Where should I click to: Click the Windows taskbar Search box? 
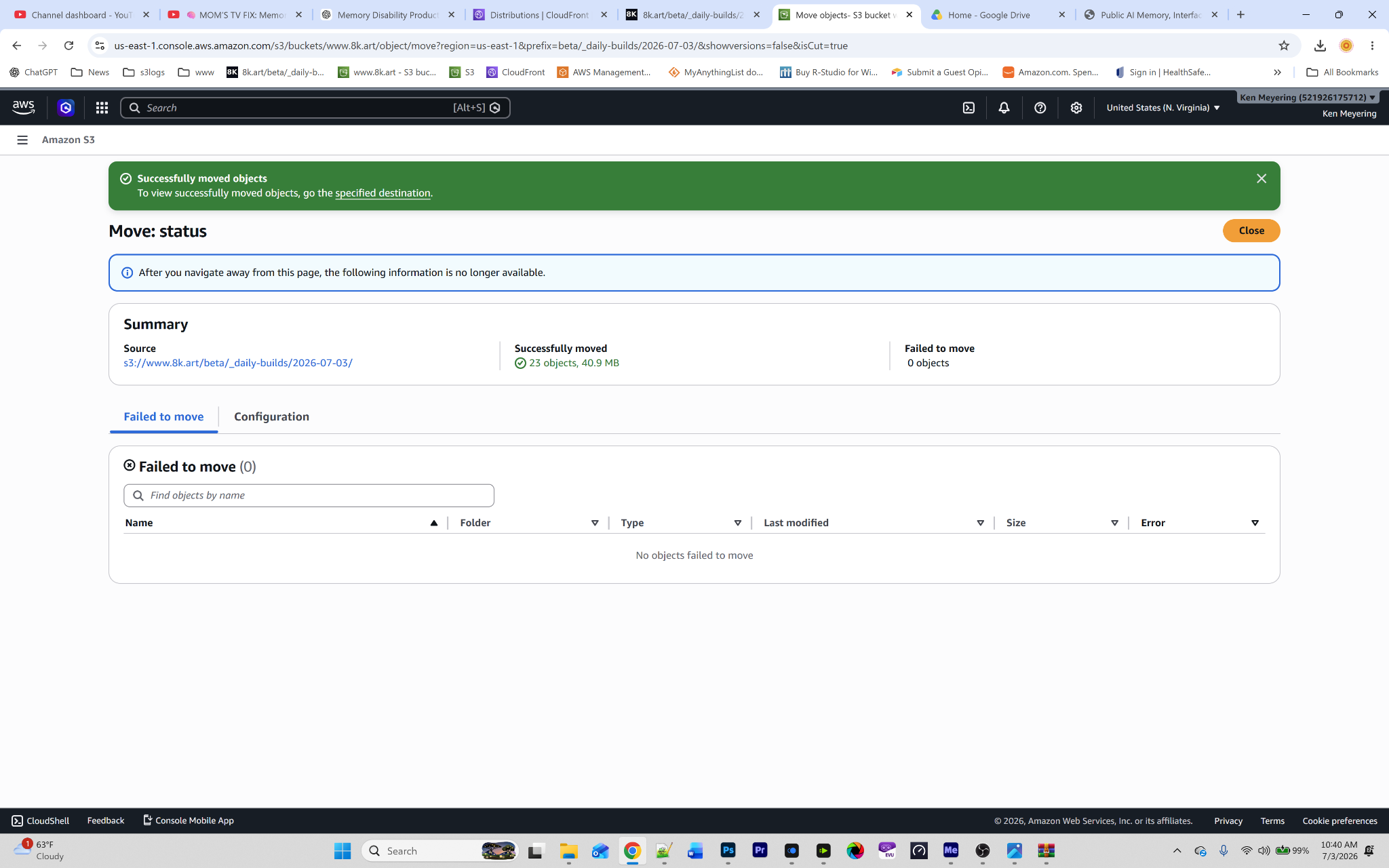[441, 850]
